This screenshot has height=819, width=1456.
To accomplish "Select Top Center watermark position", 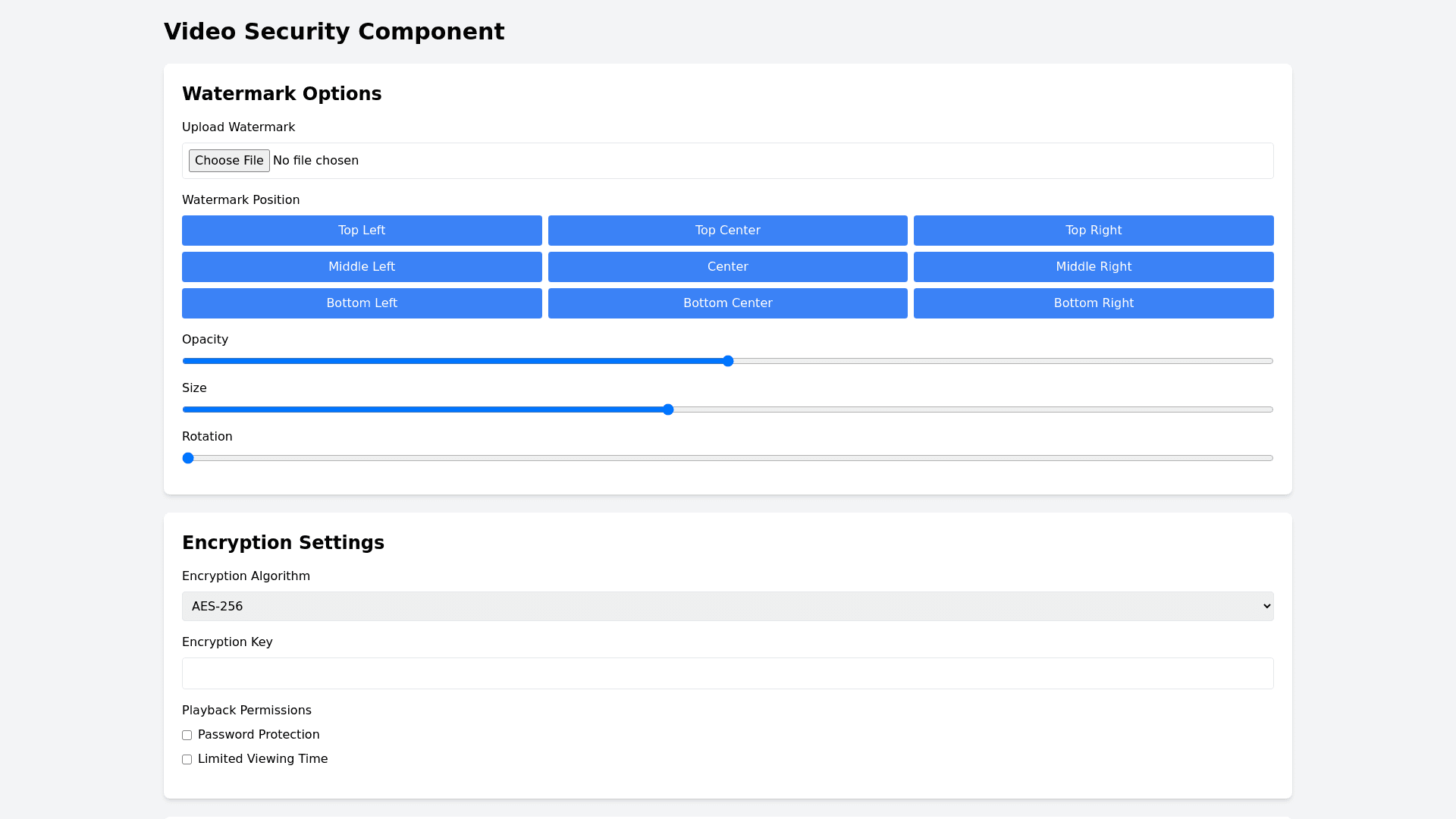I will coord(727,231).
